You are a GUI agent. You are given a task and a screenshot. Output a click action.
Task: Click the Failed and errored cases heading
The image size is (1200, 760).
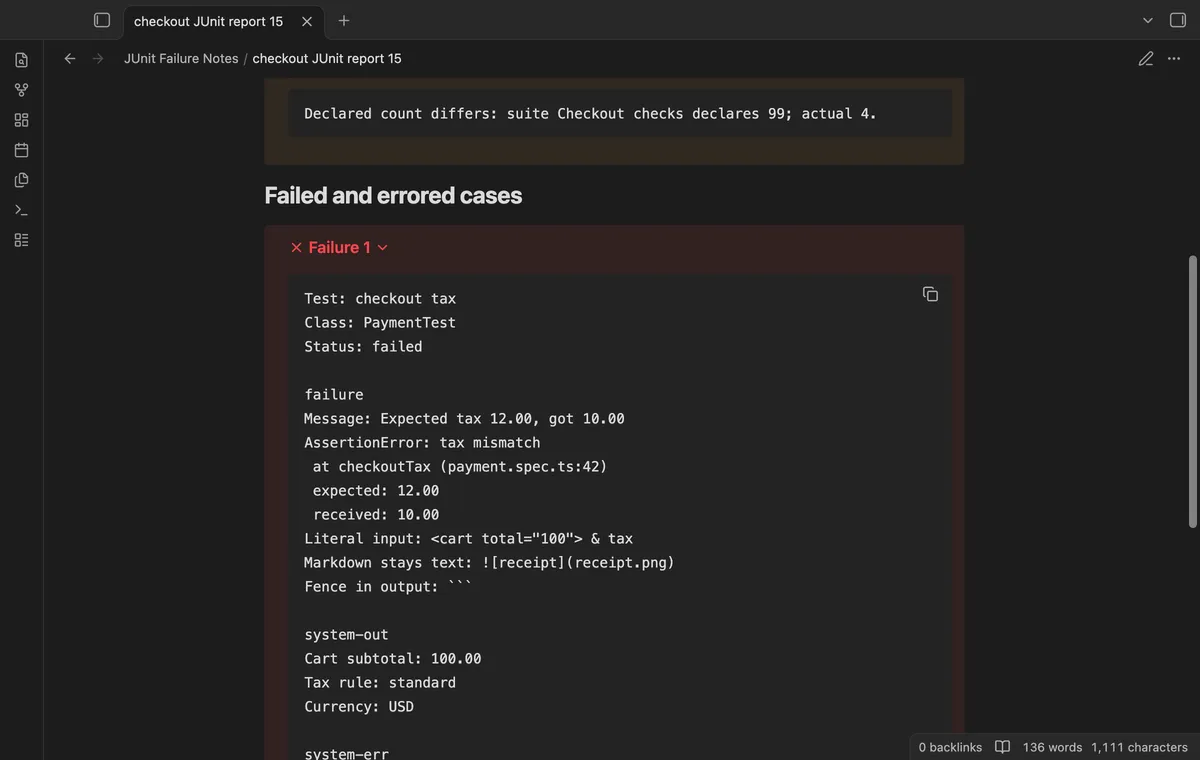tap(393, 195)
